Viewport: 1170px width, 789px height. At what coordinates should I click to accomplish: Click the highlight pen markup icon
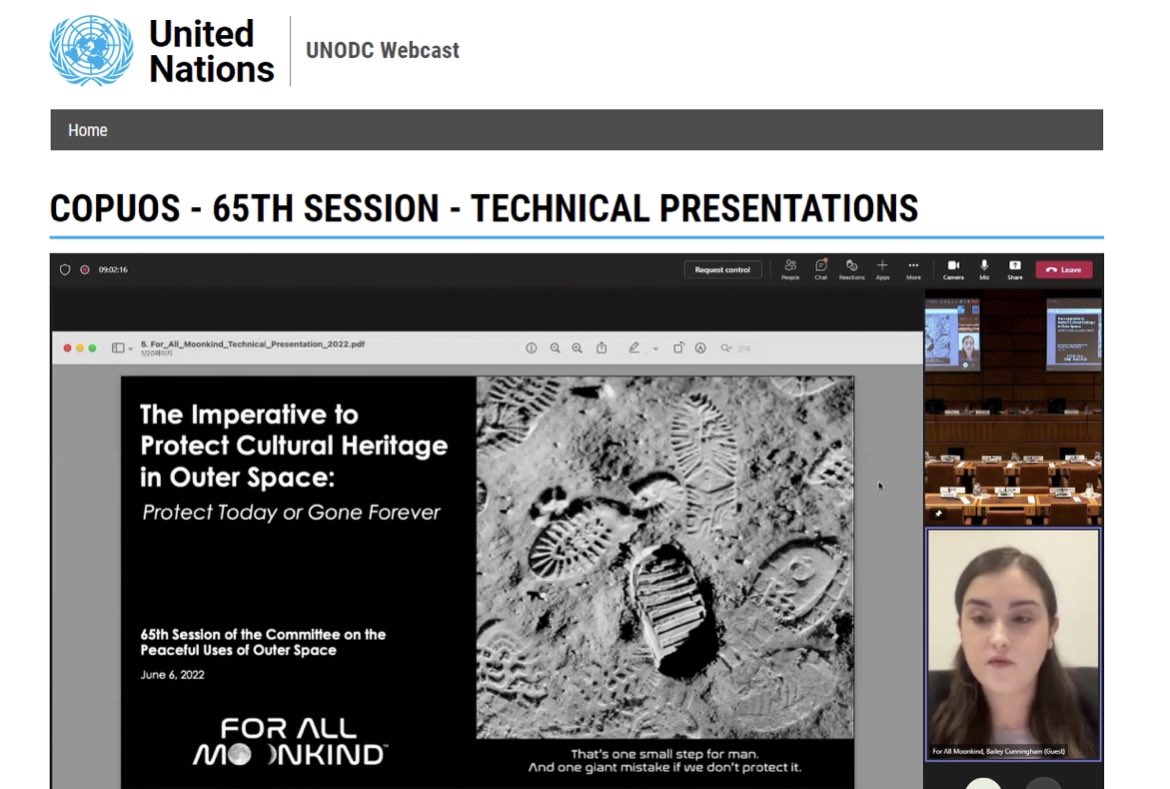pyautogui.click(x=634, y=347)
